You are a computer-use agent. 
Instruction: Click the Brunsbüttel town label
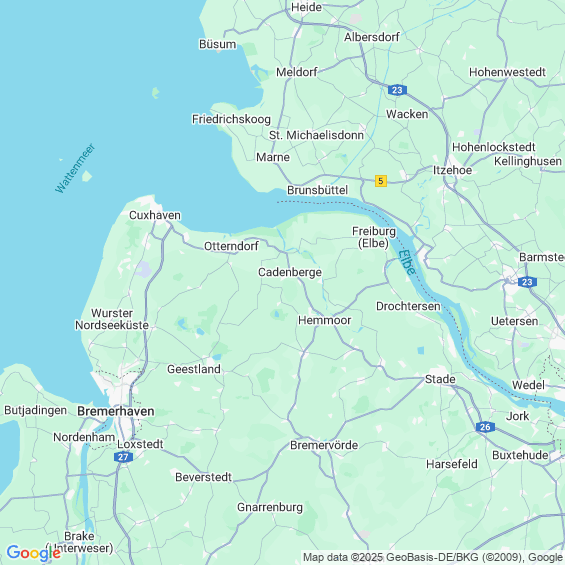[x=317, y=190]
